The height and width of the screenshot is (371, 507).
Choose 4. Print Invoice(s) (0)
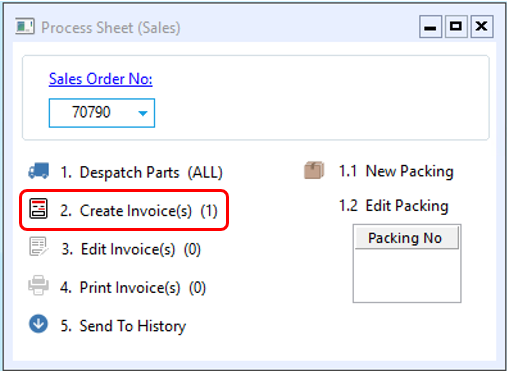click(133, 287)
